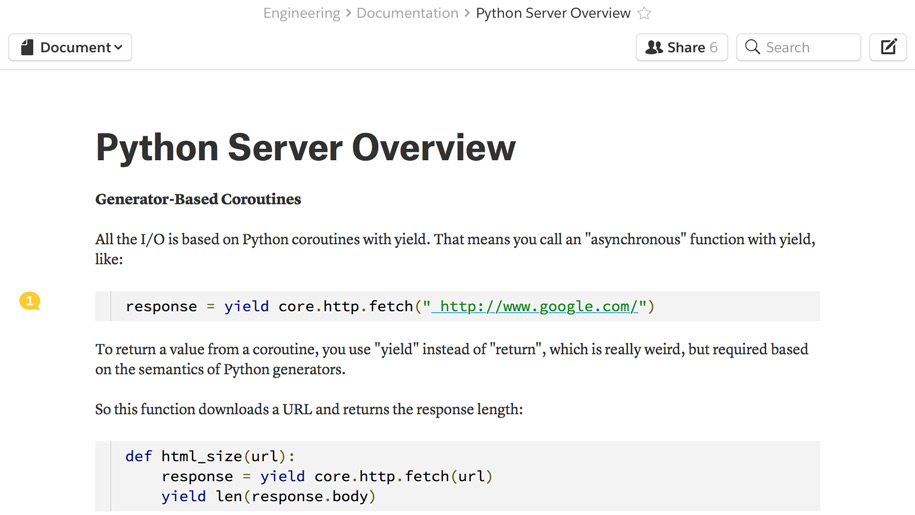
Task: Click the 'def html_size(url):' code line
Action: (x=210, y=456)
